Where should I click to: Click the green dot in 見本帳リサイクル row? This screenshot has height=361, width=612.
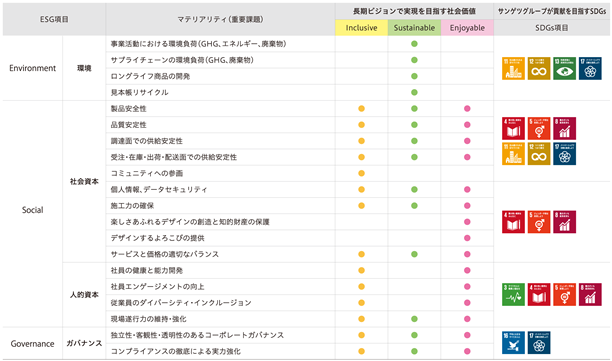coord(414,92)
